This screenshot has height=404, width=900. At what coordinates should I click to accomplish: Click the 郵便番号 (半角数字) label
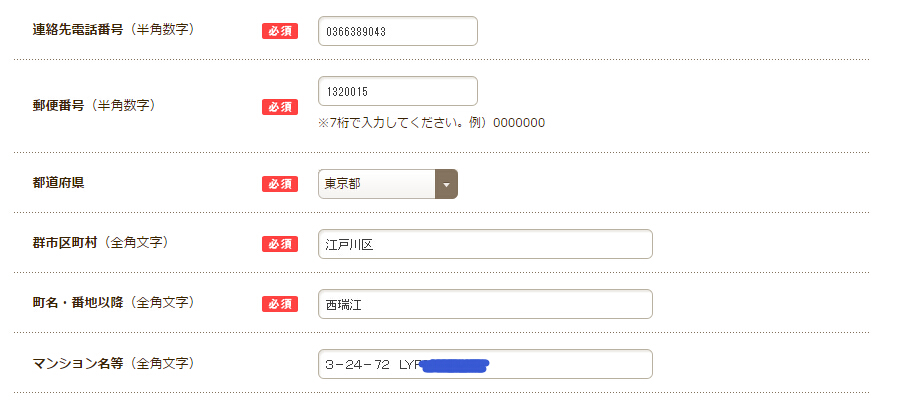click(94, 105)
